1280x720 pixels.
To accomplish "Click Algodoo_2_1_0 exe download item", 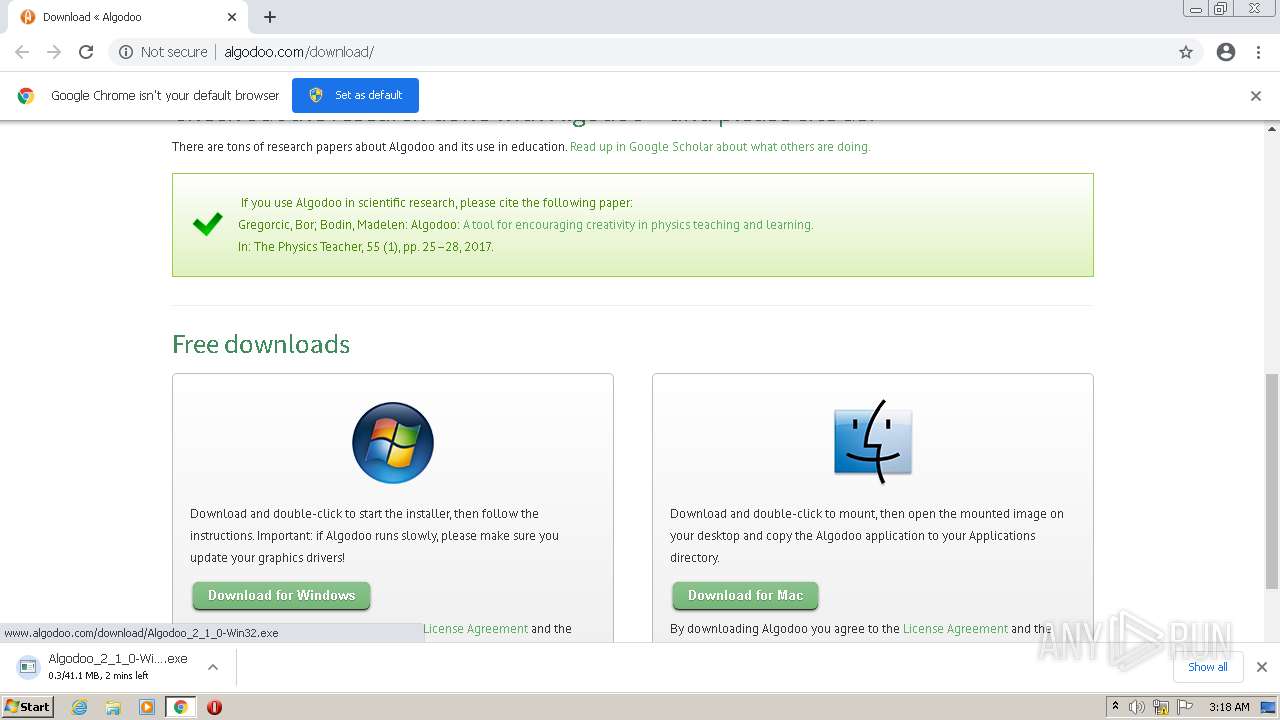I will point(118,666).
